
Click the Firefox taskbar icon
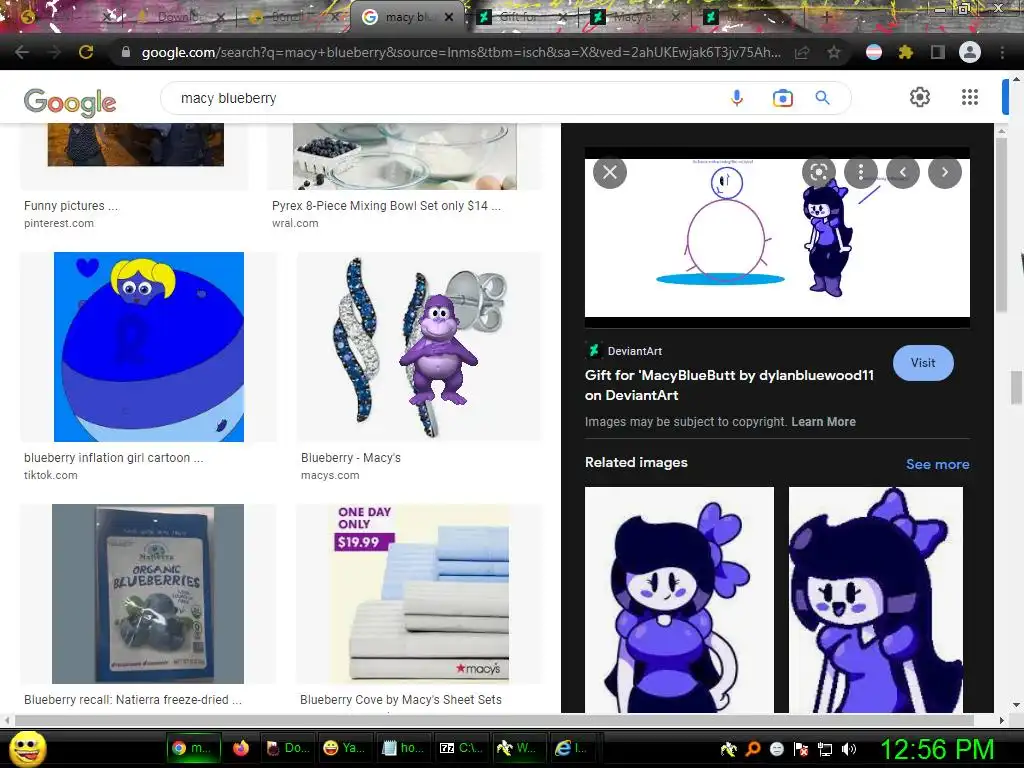click(240, 748)
